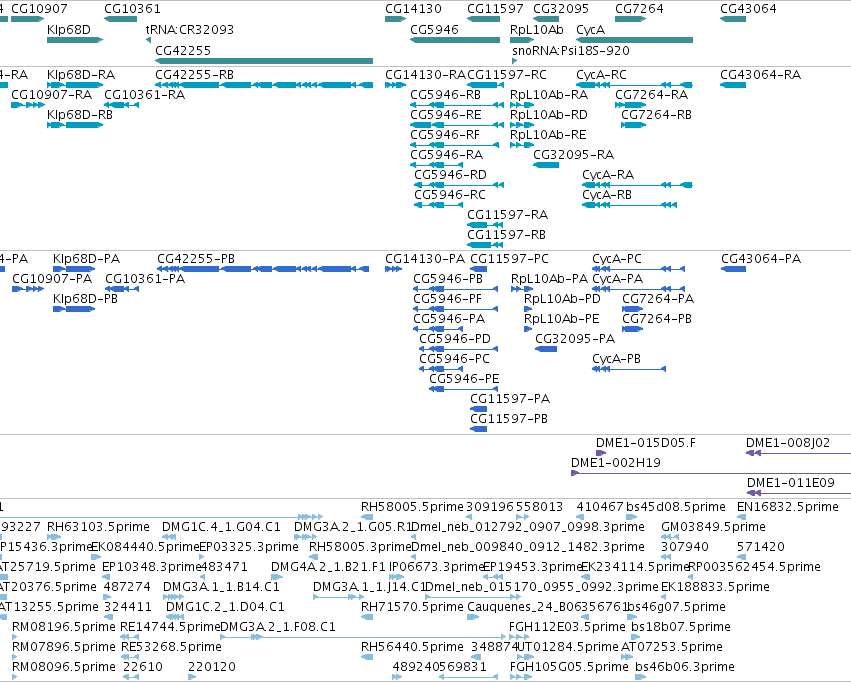The height and width of the screenshot is (682, 851).
Task: Select EST label GM03849.5prime
Action: [713, 527]
